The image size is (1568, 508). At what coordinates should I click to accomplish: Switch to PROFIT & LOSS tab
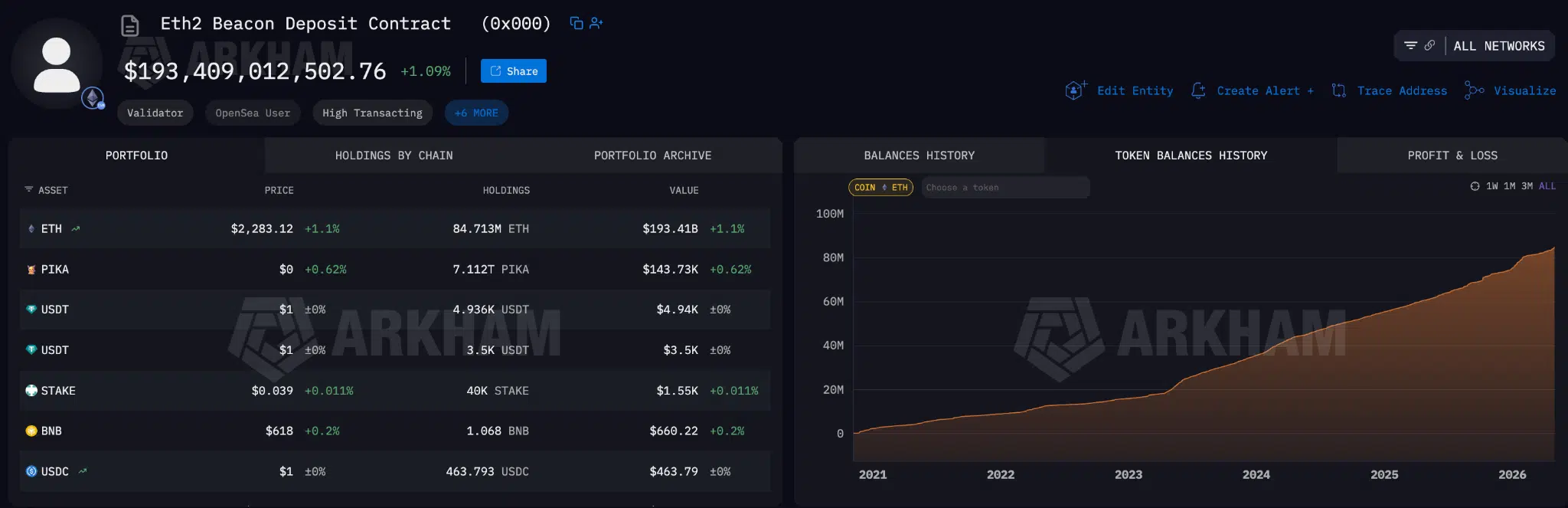pos(1452,156)
